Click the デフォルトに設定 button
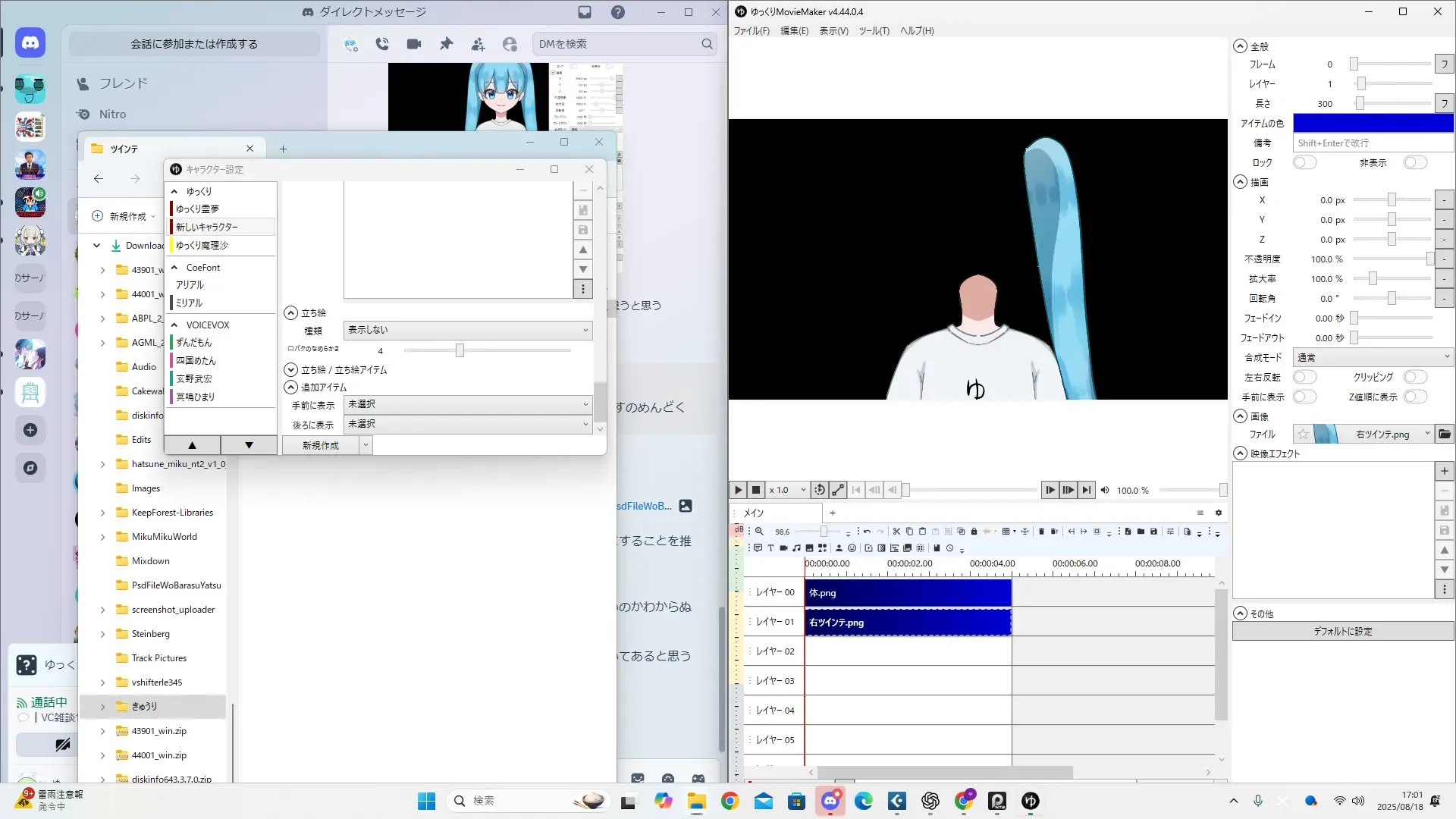1456x819 pixels. point(1342,631)
